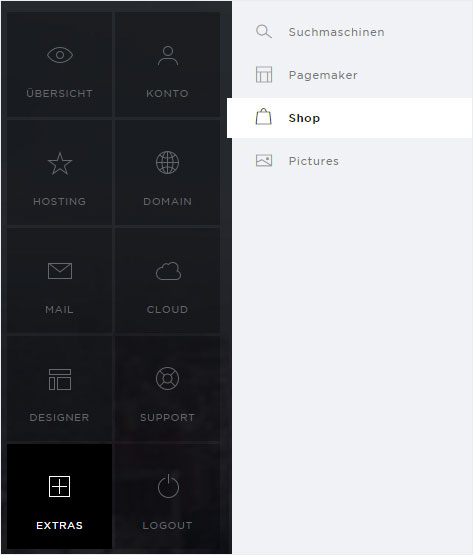Select the Hosting star icon
Image resolution: width=473 pixels, height=555 pixels.
[x=60, y=164]
